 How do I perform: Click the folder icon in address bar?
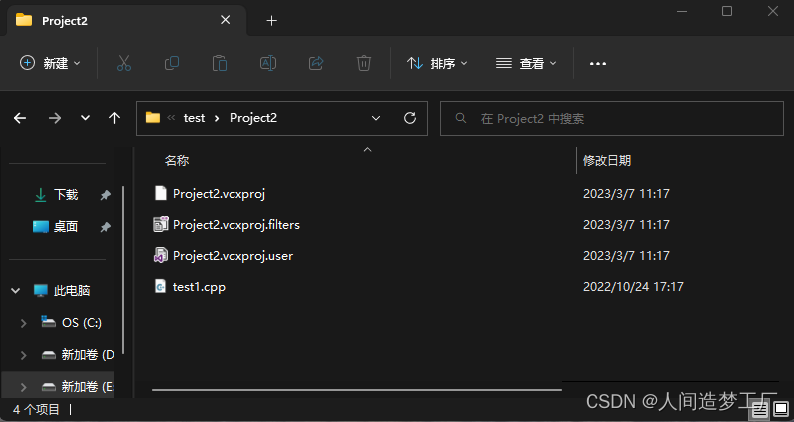[x=152, y=118]
